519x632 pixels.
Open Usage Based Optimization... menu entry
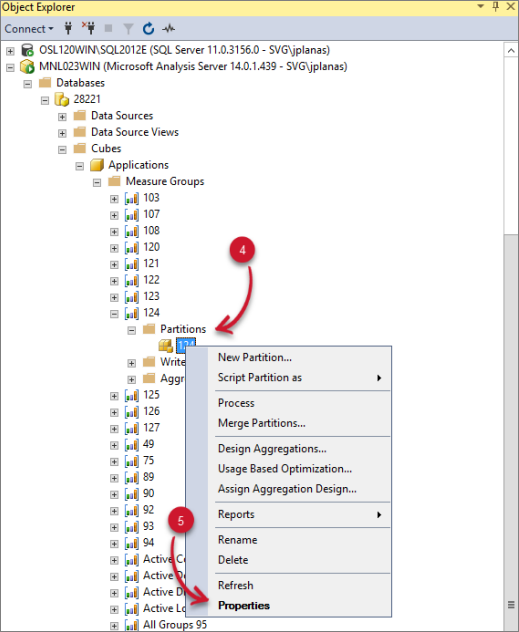(x=299, y=469)
